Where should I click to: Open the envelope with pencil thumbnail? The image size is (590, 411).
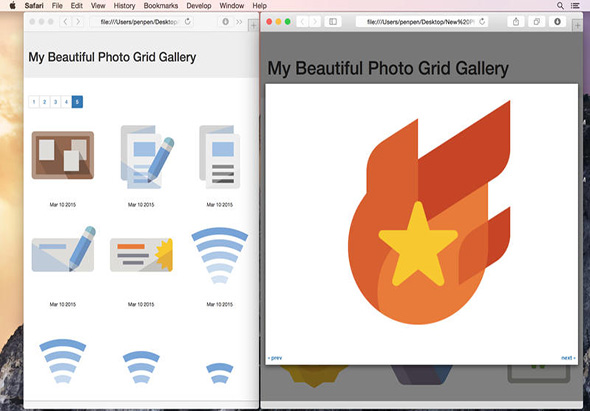coord(63,249)
